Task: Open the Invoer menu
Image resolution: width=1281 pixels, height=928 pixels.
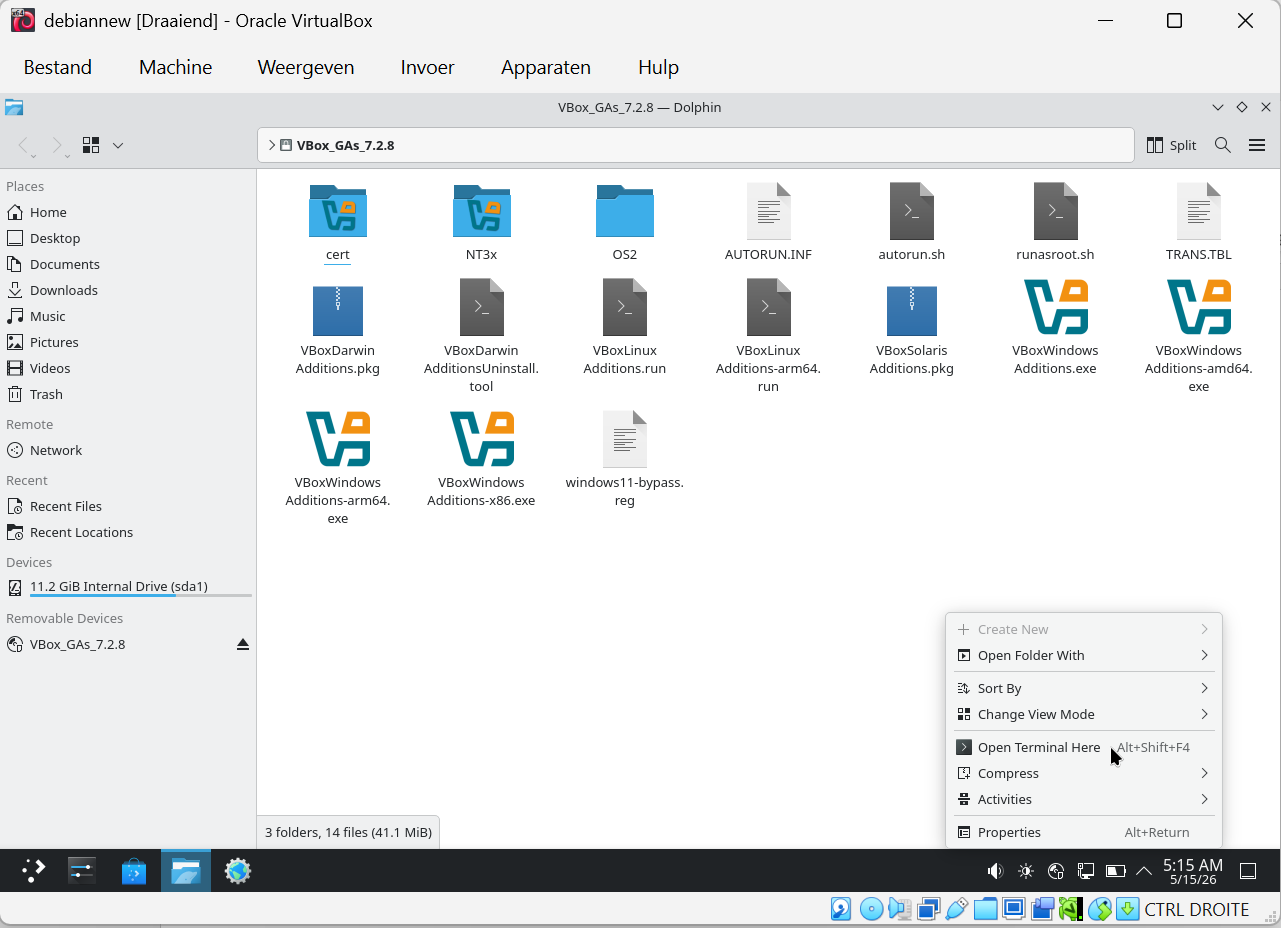Action: tap(428, 67)
